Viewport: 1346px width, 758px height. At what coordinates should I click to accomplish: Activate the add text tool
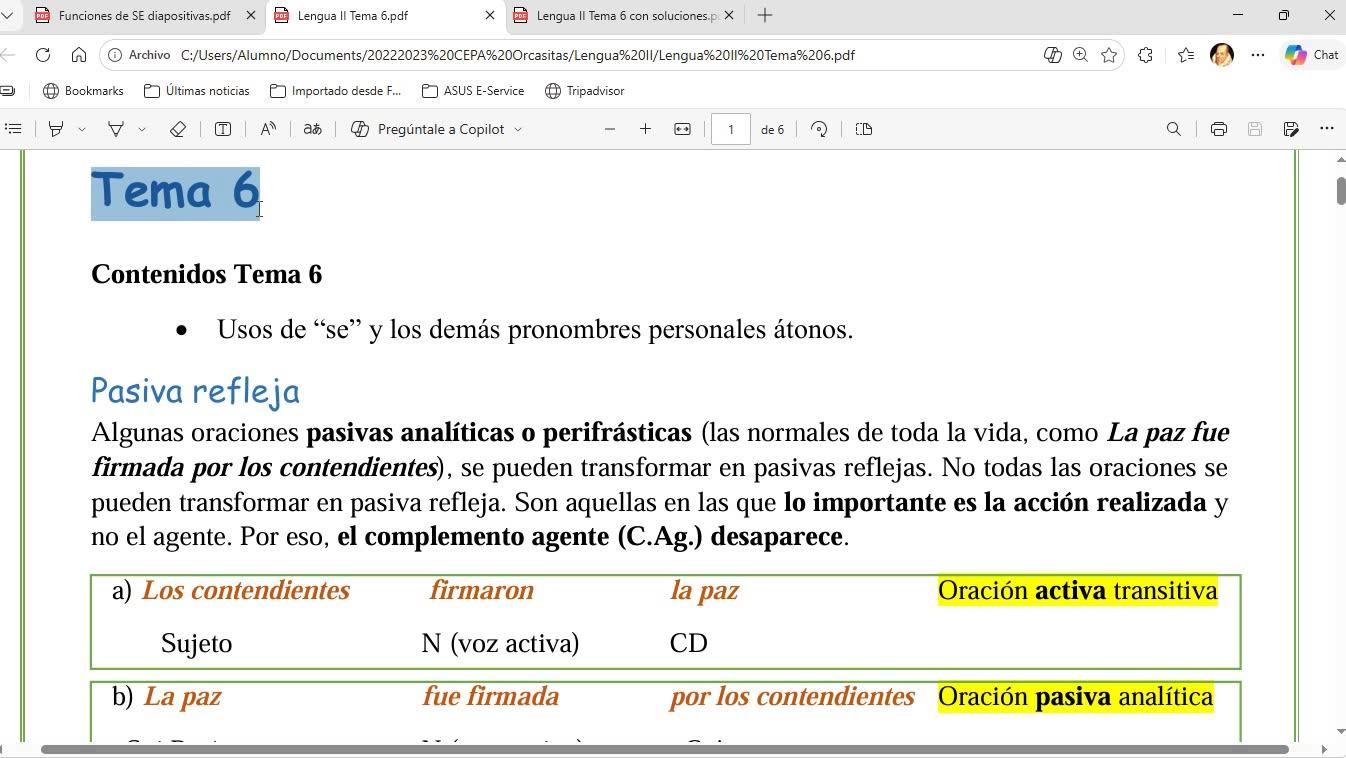coord(223,129)
